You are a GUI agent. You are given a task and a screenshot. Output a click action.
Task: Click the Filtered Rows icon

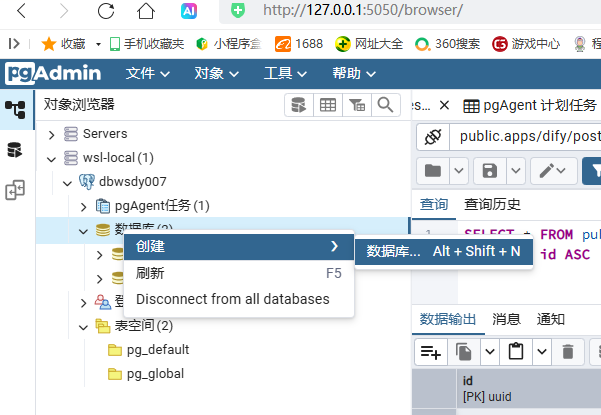357,105
